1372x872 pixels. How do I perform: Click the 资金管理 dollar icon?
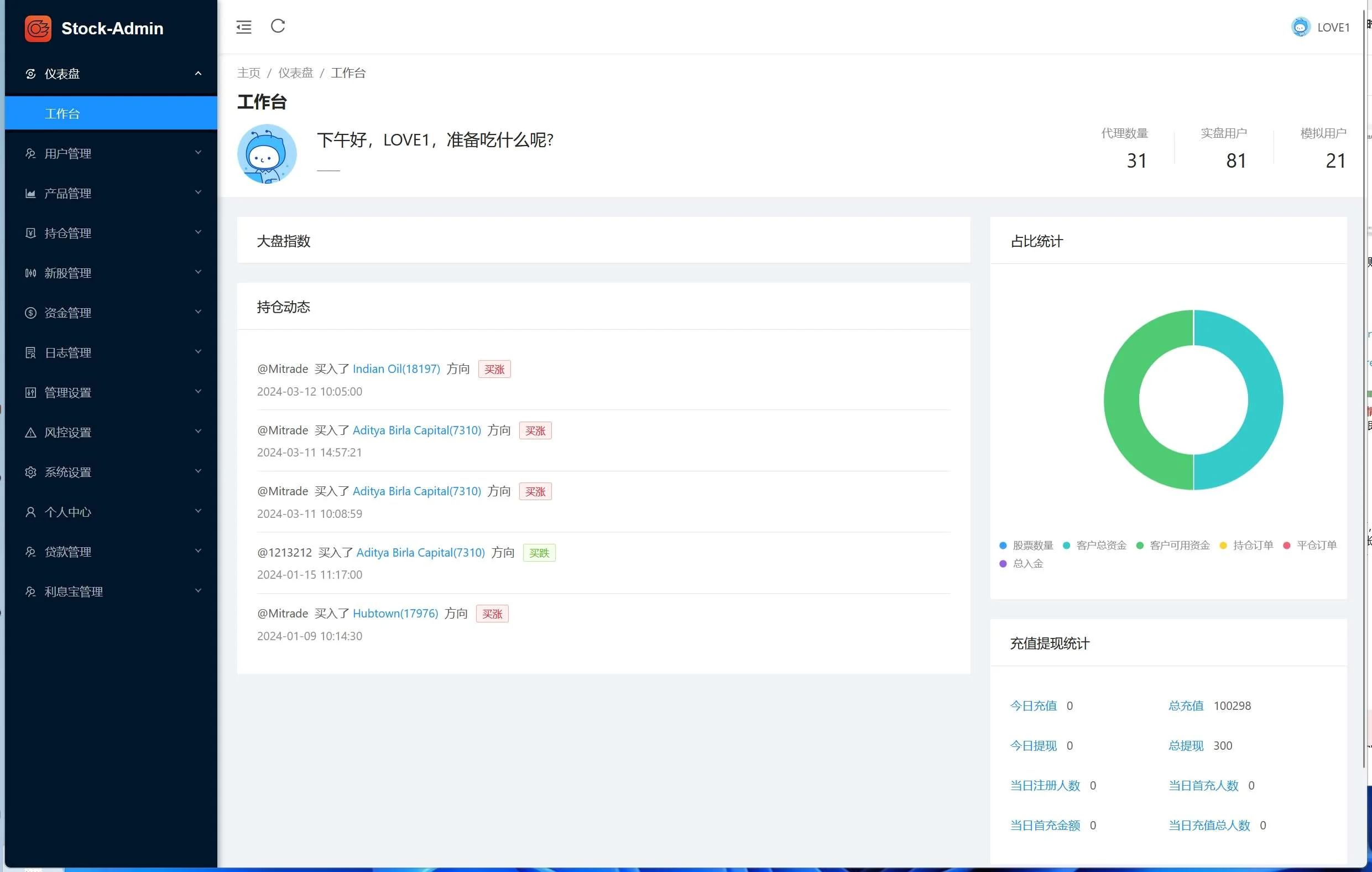point(31,313)
